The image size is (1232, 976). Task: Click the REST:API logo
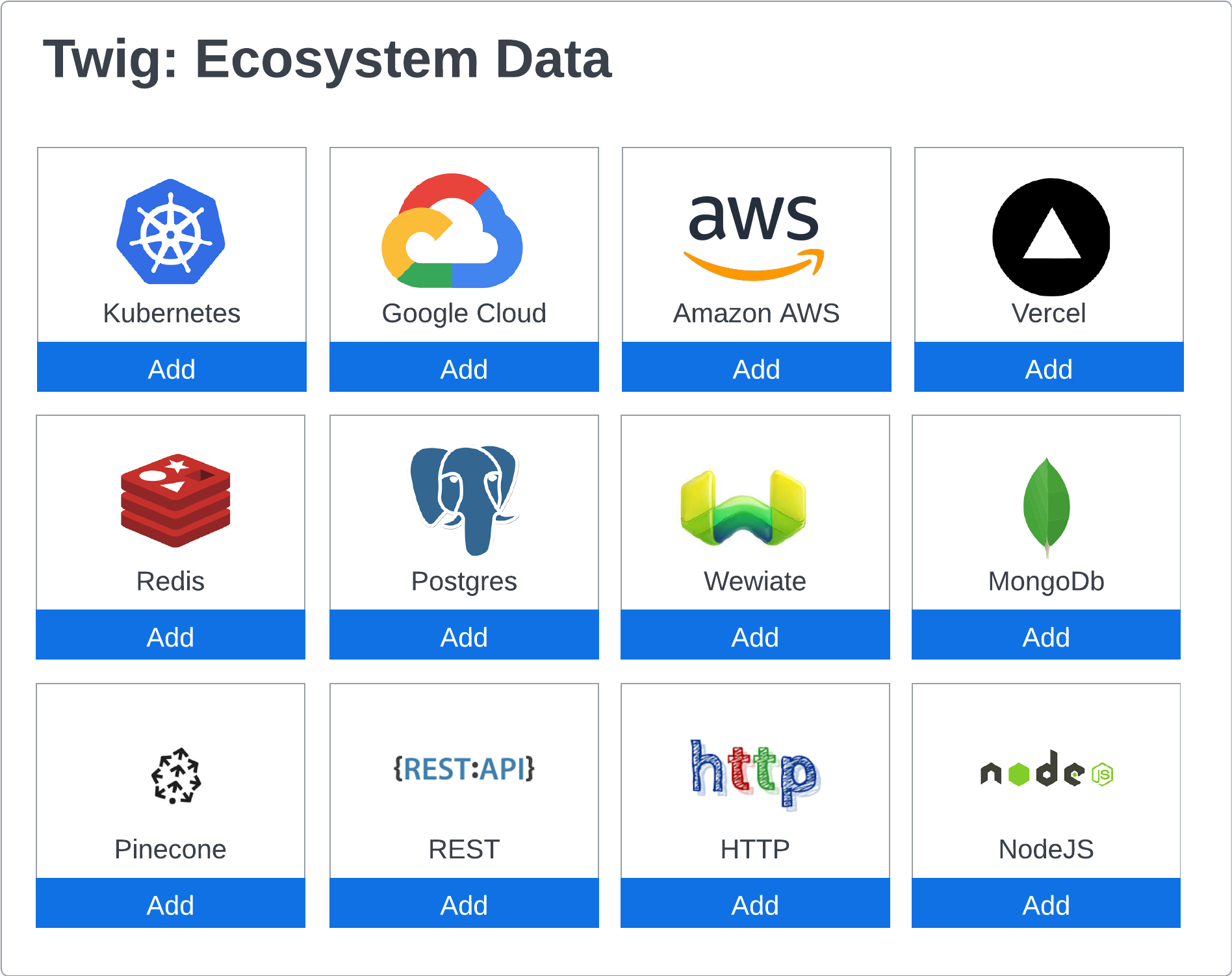(464, 769)
